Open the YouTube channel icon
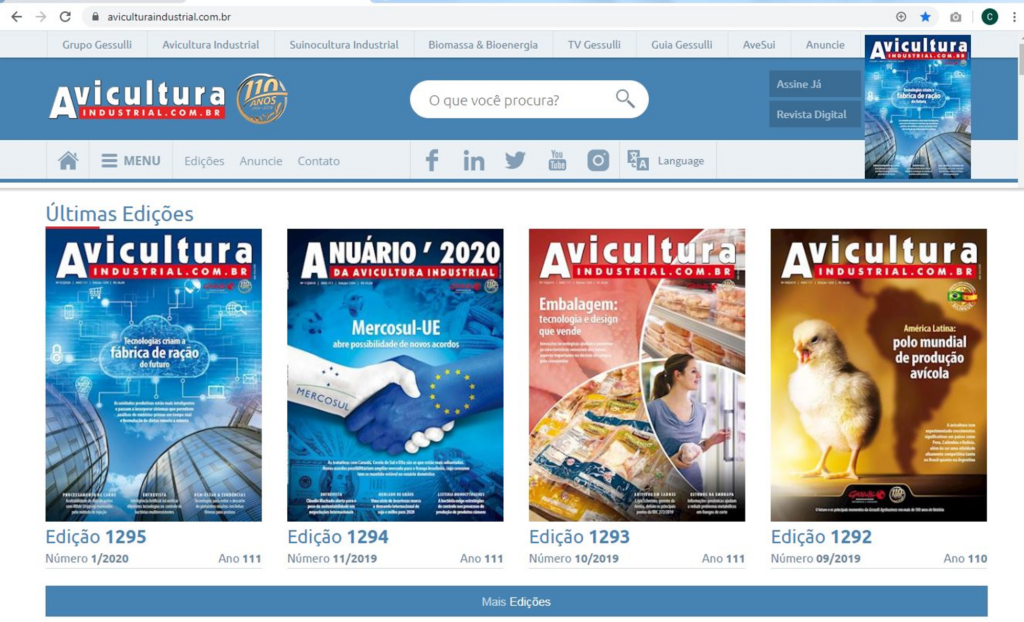 click(x=556, y=159)
